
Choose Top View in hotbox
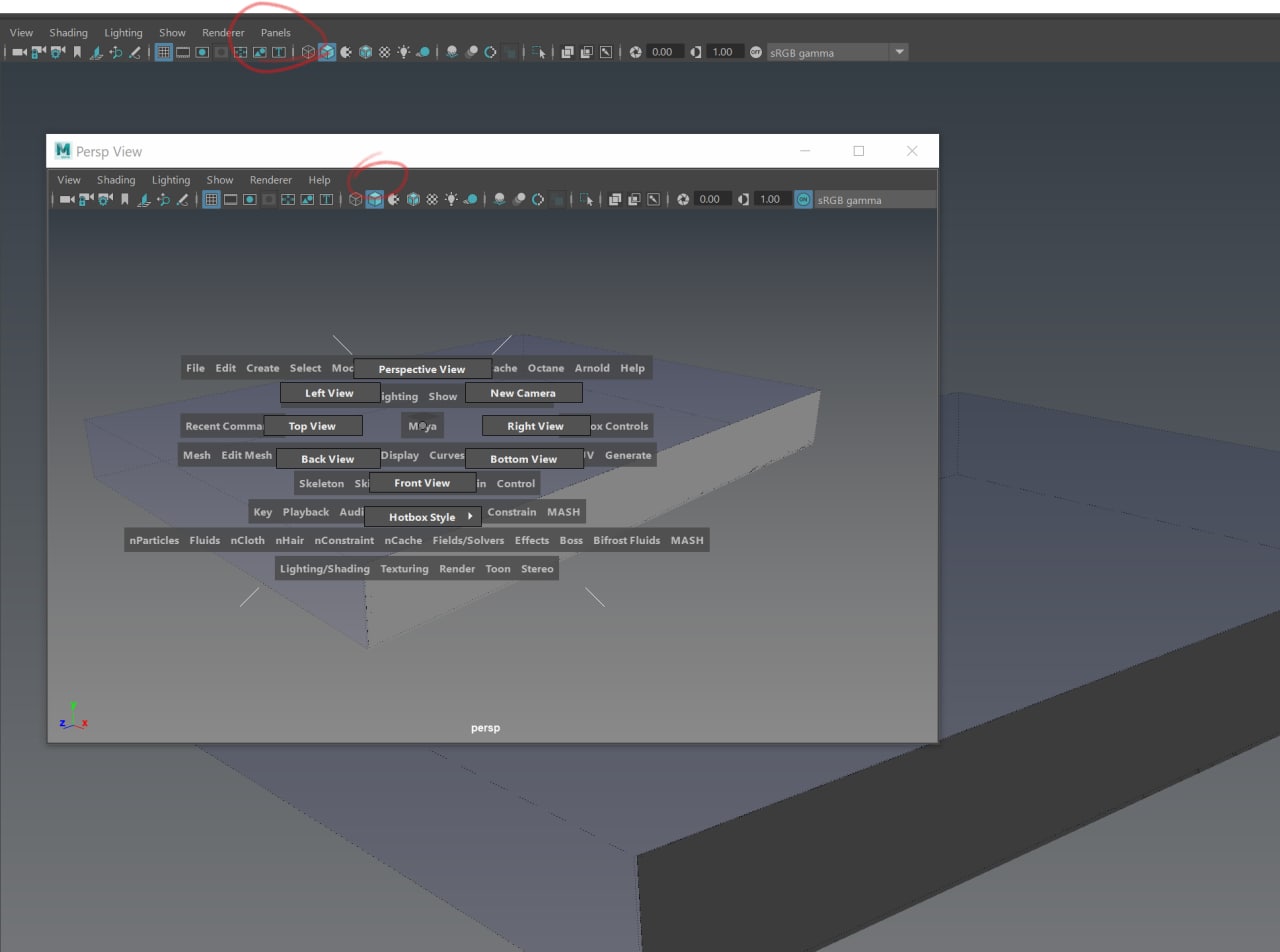tap(312, 426)
